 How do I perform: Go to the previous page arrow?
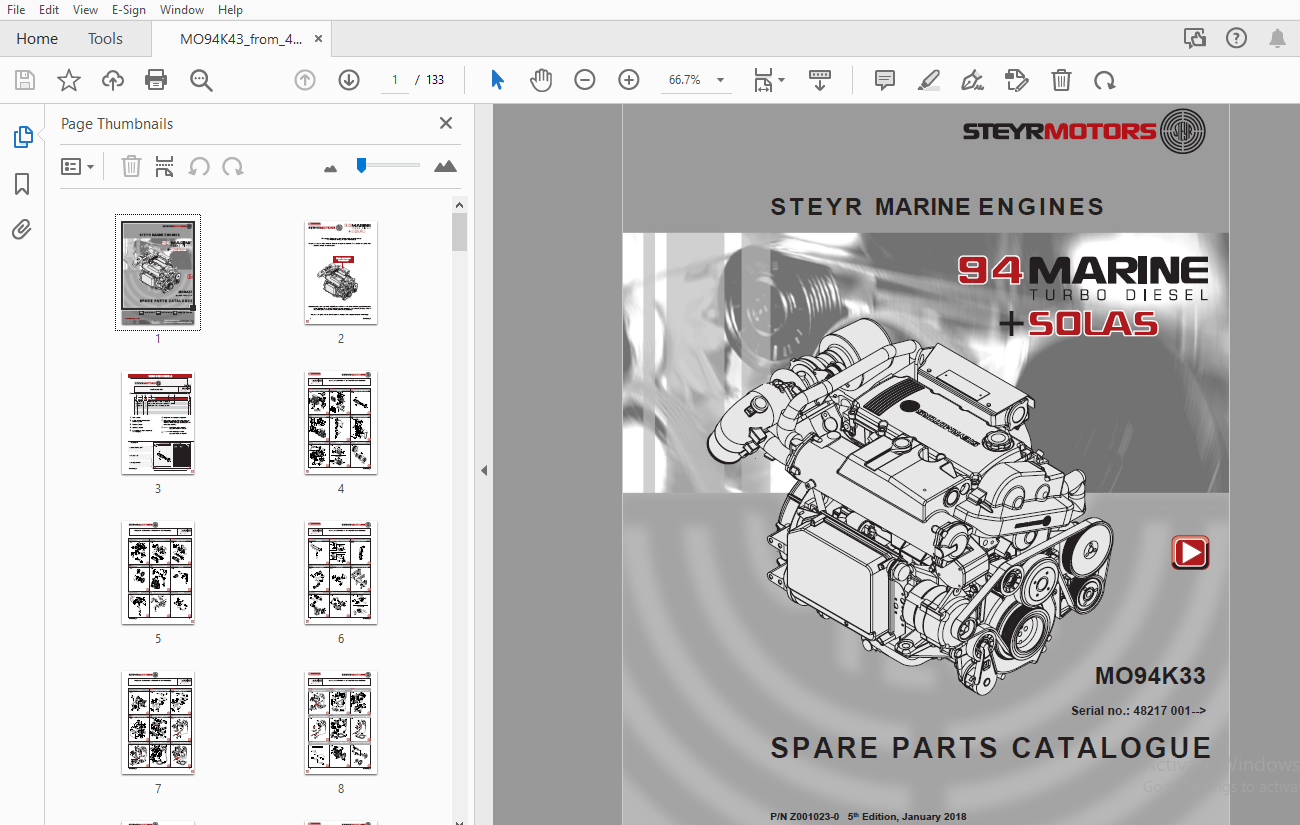pos(305,80)
